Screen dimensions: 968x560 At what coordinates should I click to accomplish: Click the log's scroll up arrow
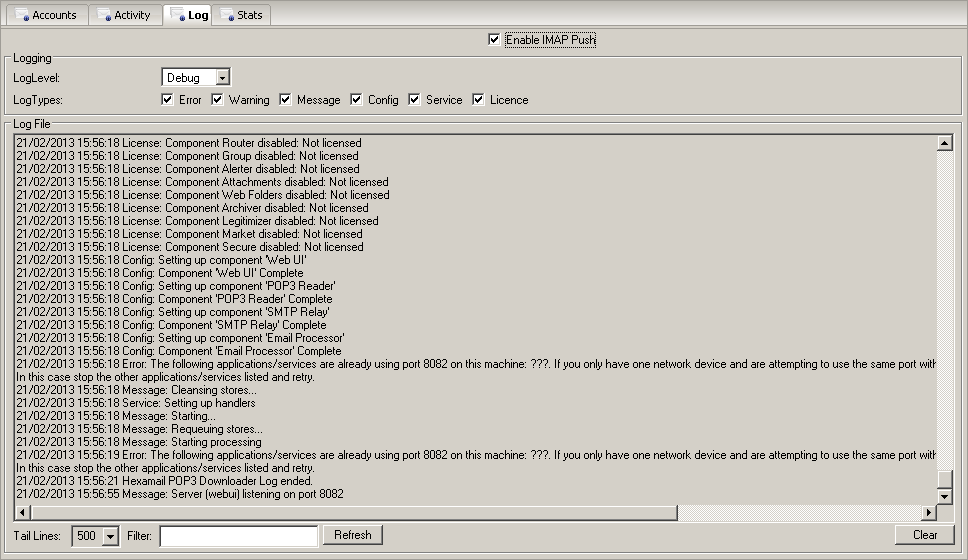(944, 143)
